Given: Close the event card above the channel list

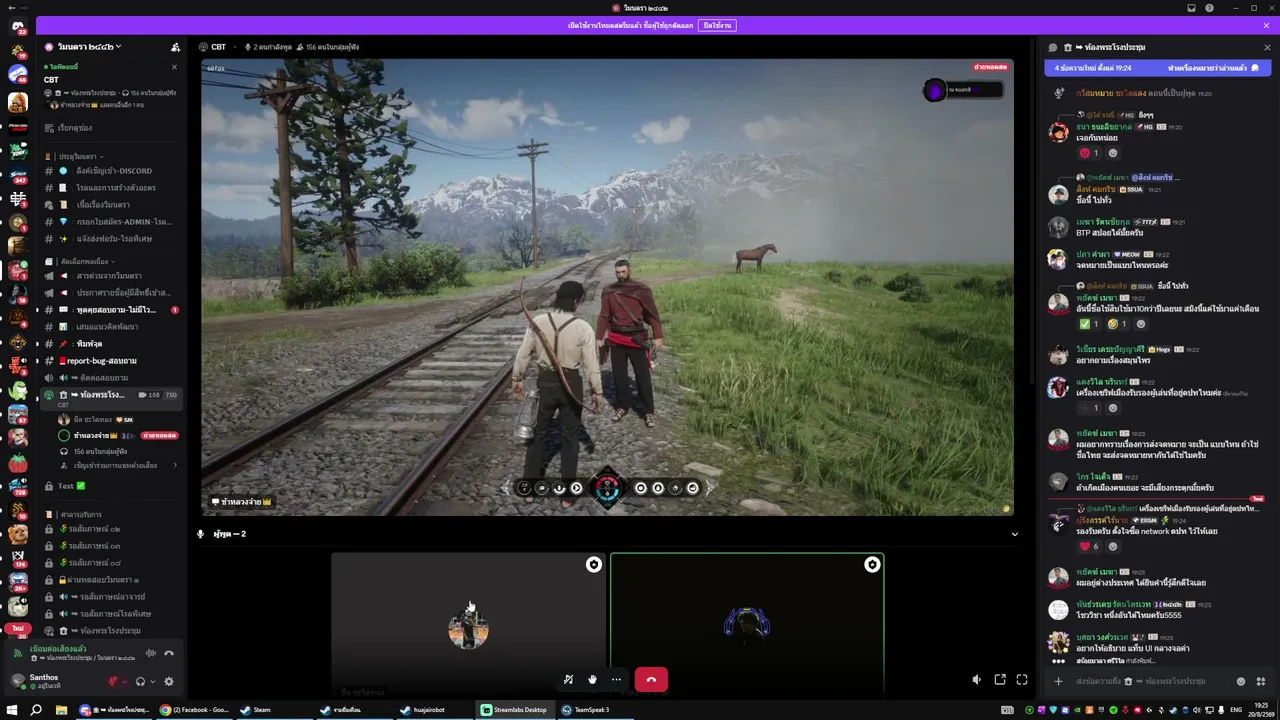Looking at the screenshot, I should coord(174,67).
